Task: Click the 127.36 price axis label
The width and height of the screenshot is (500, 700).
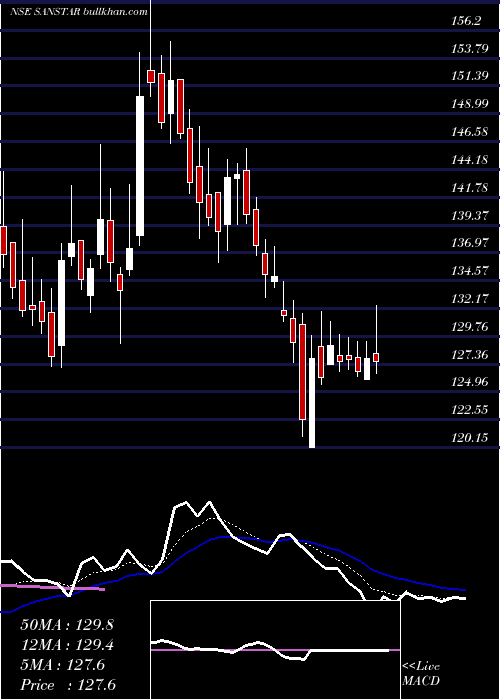Action: (470, 355)
